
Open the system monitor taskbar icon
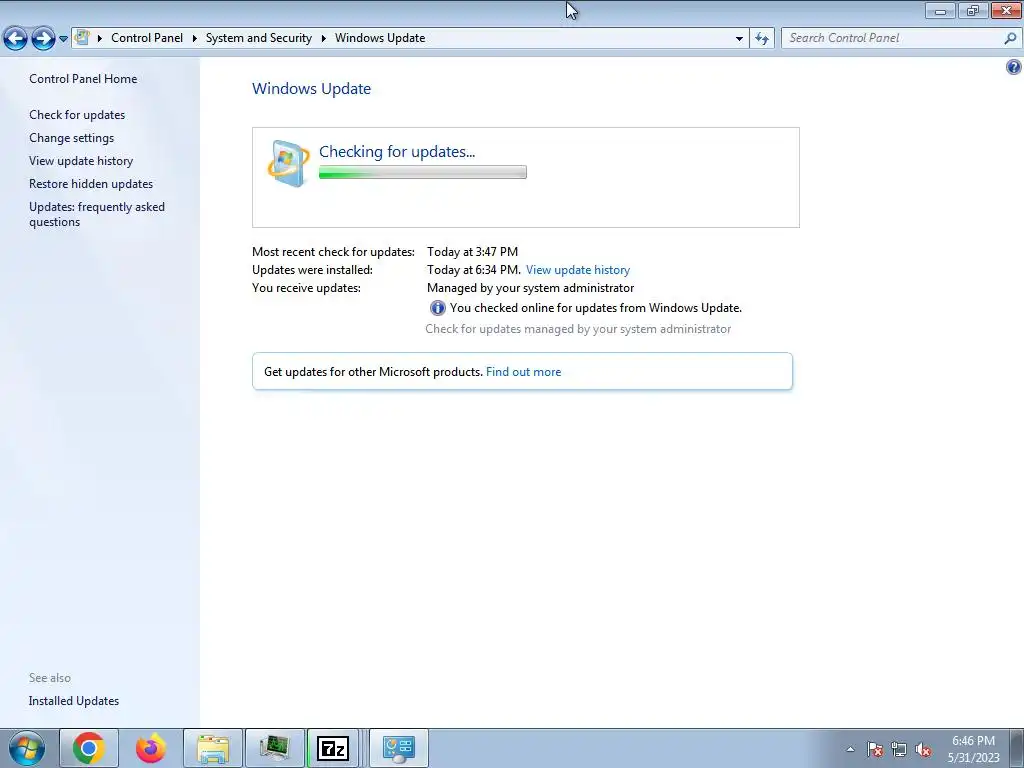(x=274, y=748)
